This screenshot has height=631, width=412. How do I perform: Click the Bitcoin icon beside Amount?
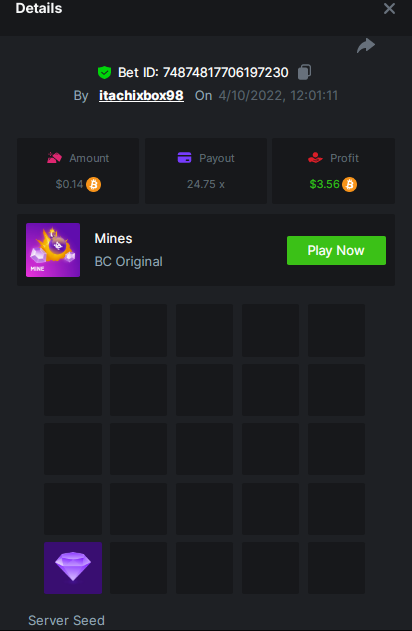93,184
